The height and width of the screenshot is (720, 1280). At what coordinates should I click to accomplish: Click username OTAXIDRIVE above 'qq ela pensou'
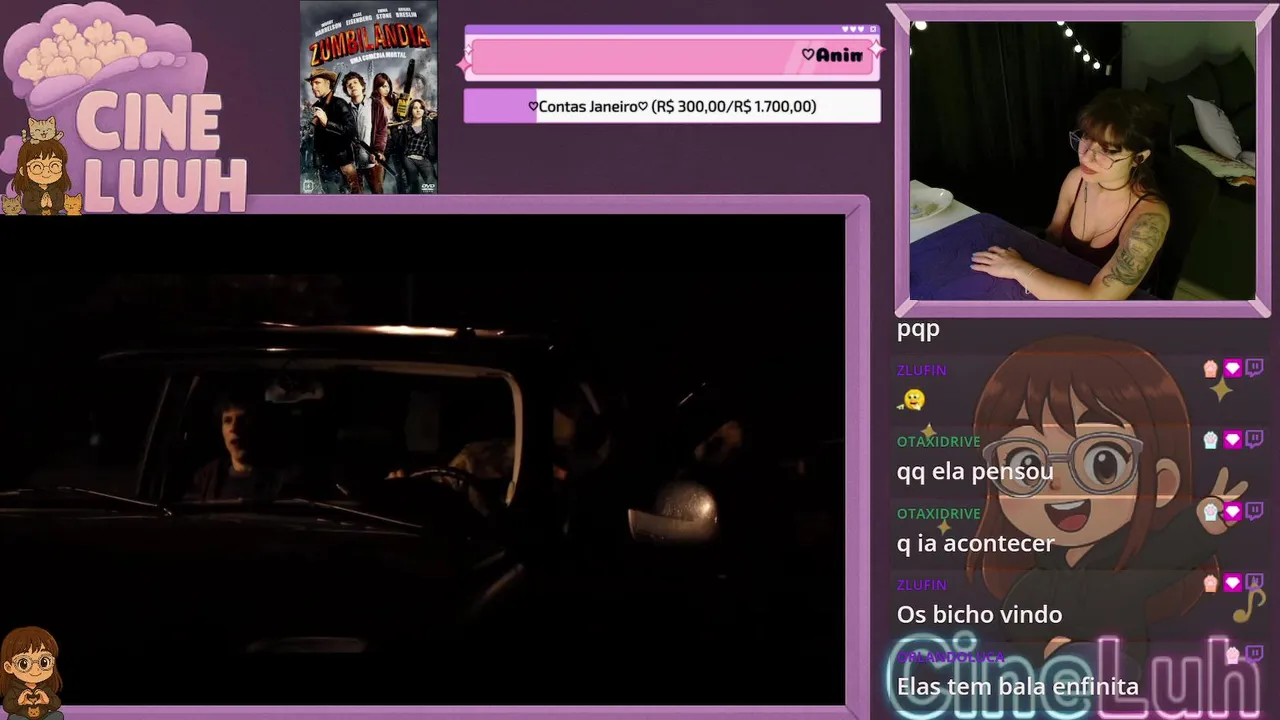pos(938,442)
